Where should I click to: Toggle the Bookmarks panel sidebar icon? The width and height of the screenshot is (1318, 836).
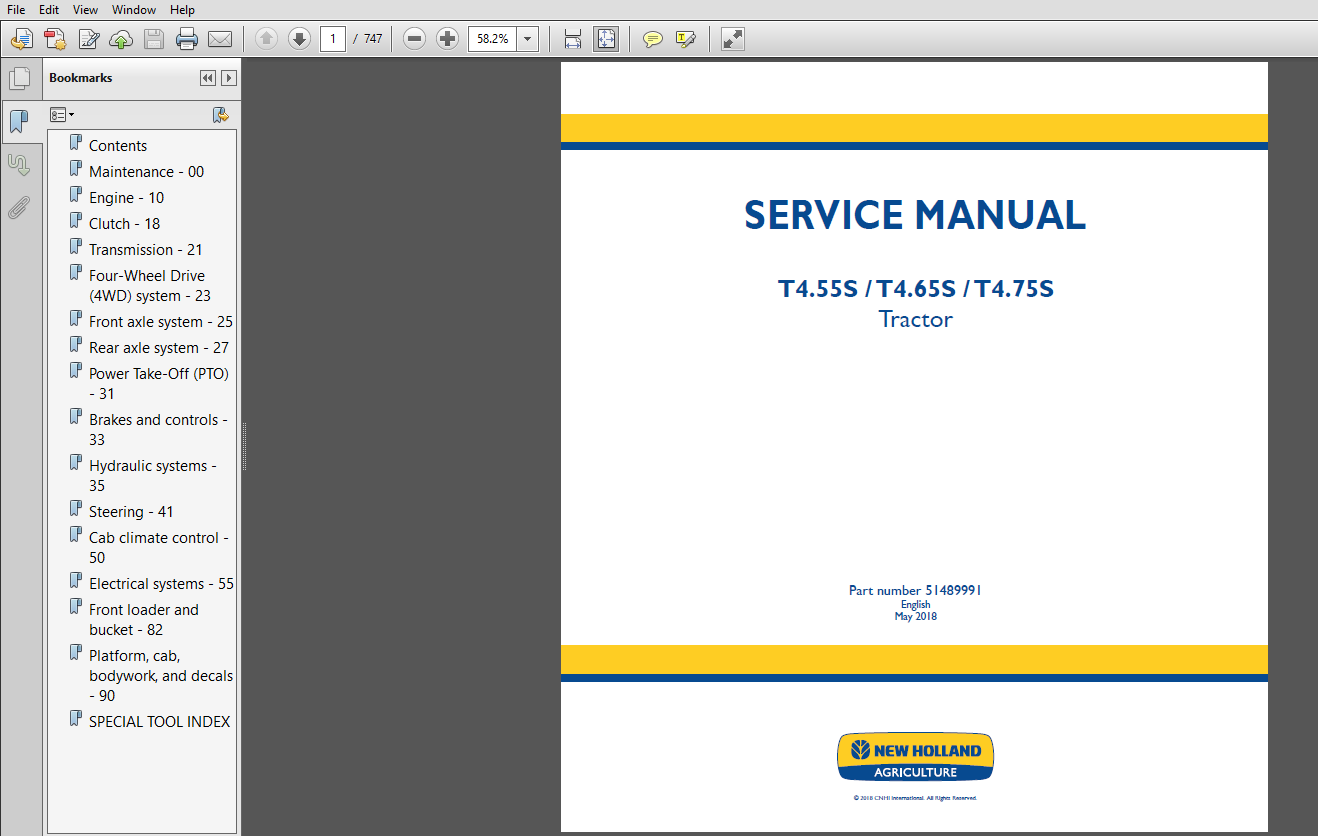[x=18, y=122]
